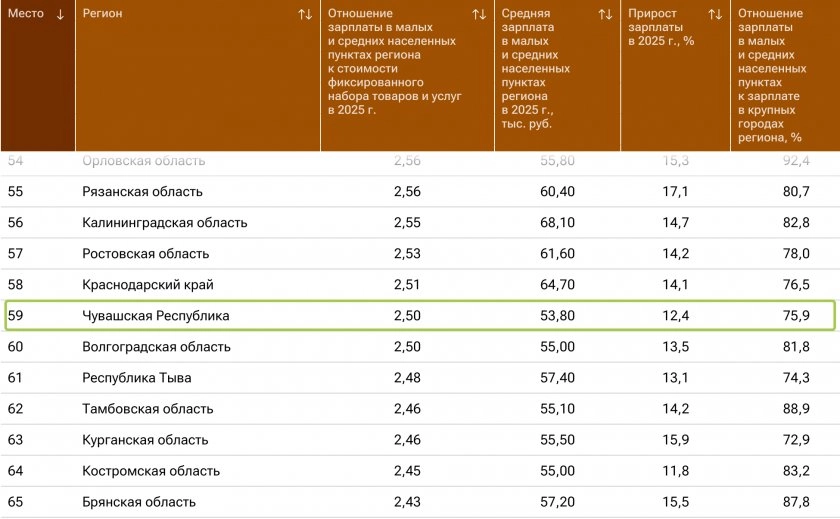840x519 pixels.
Task: Click the 68,10 average salary cell
Action: (x=557, y=223)
